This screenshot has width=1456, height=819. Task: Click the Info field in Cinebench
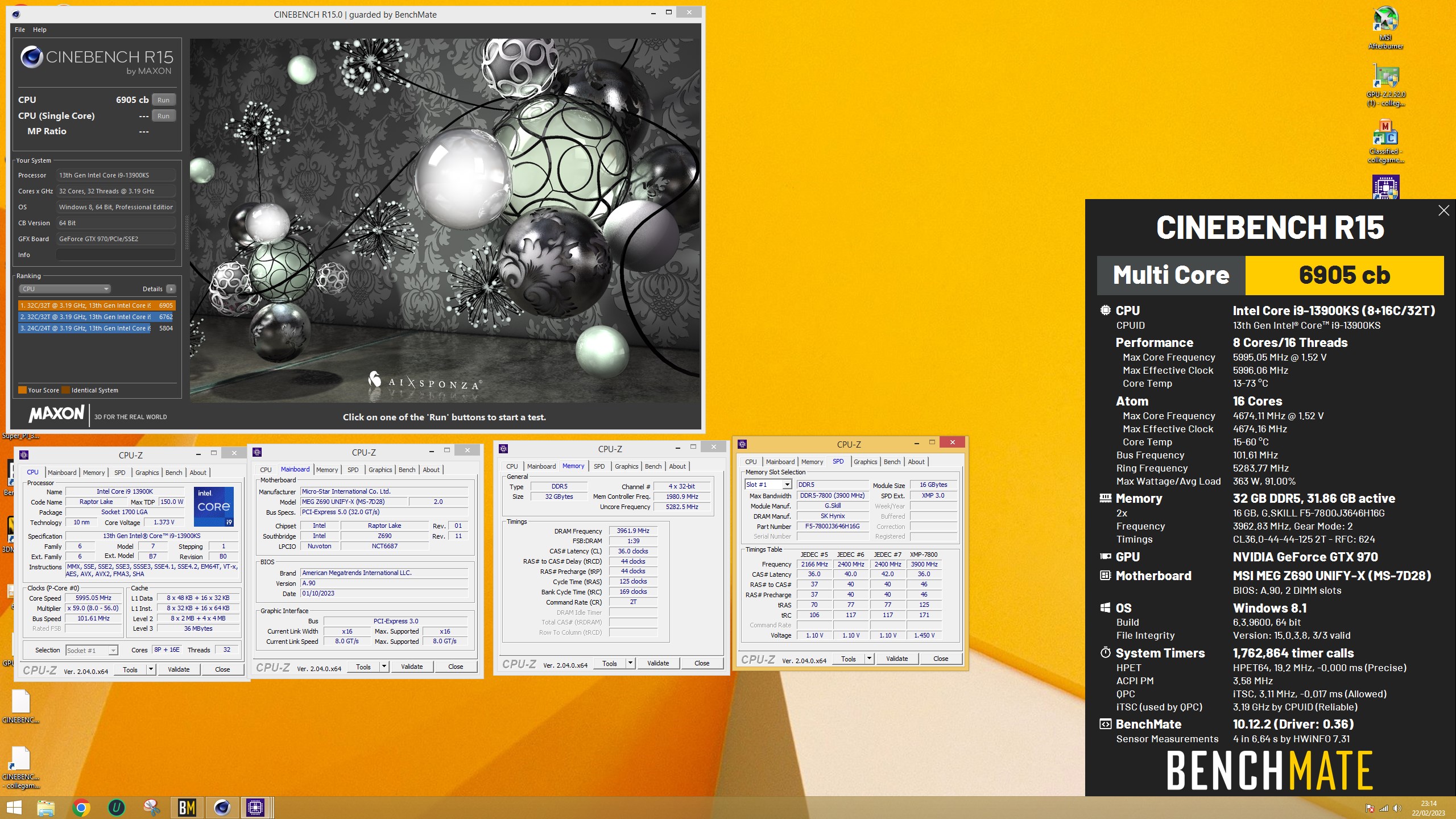tap(116, 255)
